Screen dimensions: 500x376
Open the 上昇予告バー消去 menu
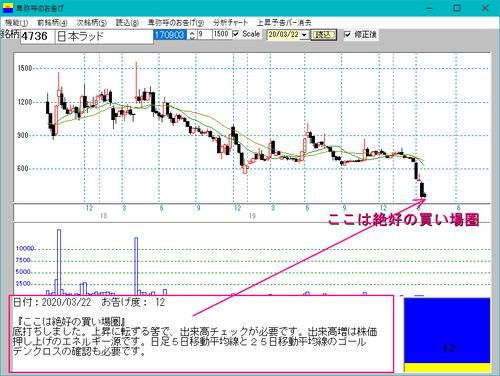coord(284,23)
